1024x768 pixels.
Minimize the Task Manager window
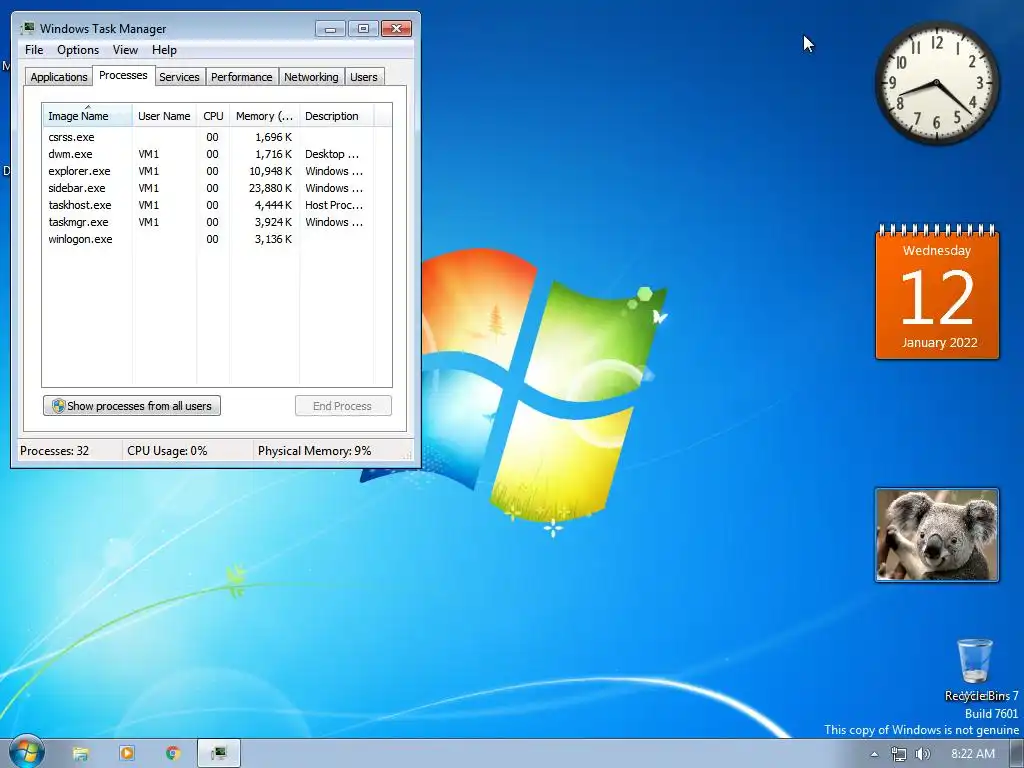[330, 29]
